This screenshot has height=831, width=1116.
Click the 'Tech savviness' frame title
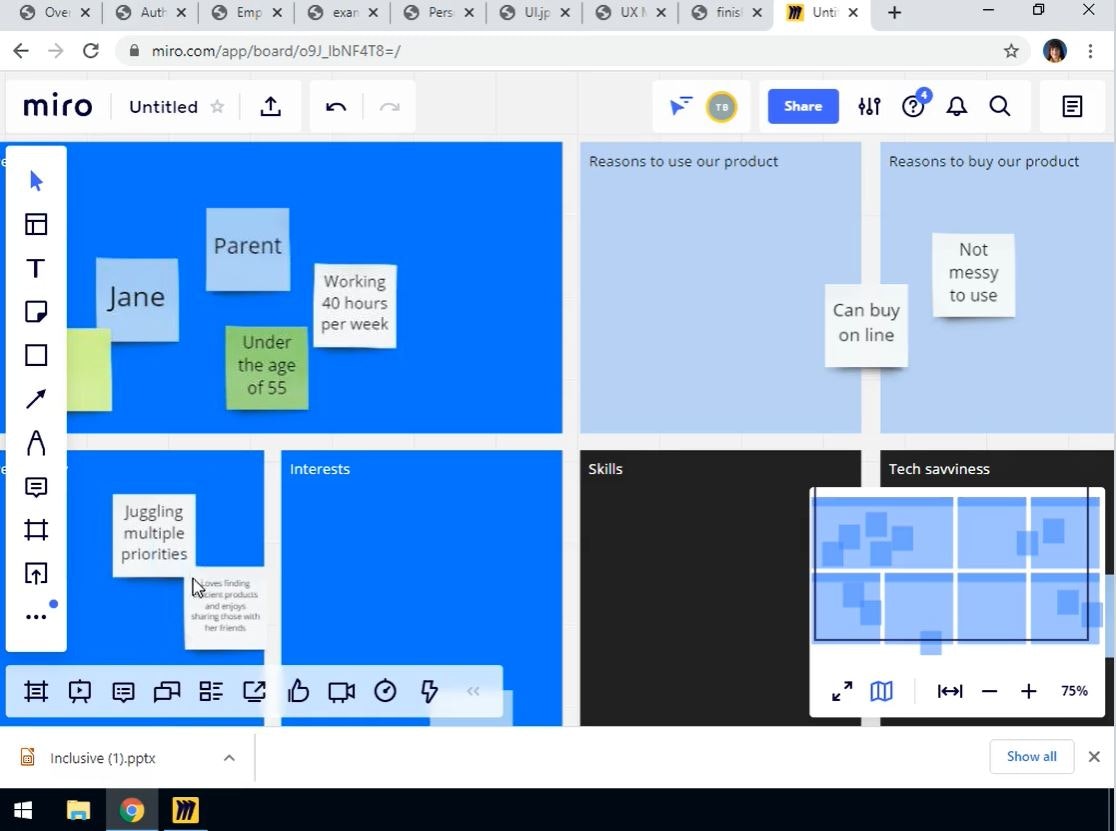[939, 469]
